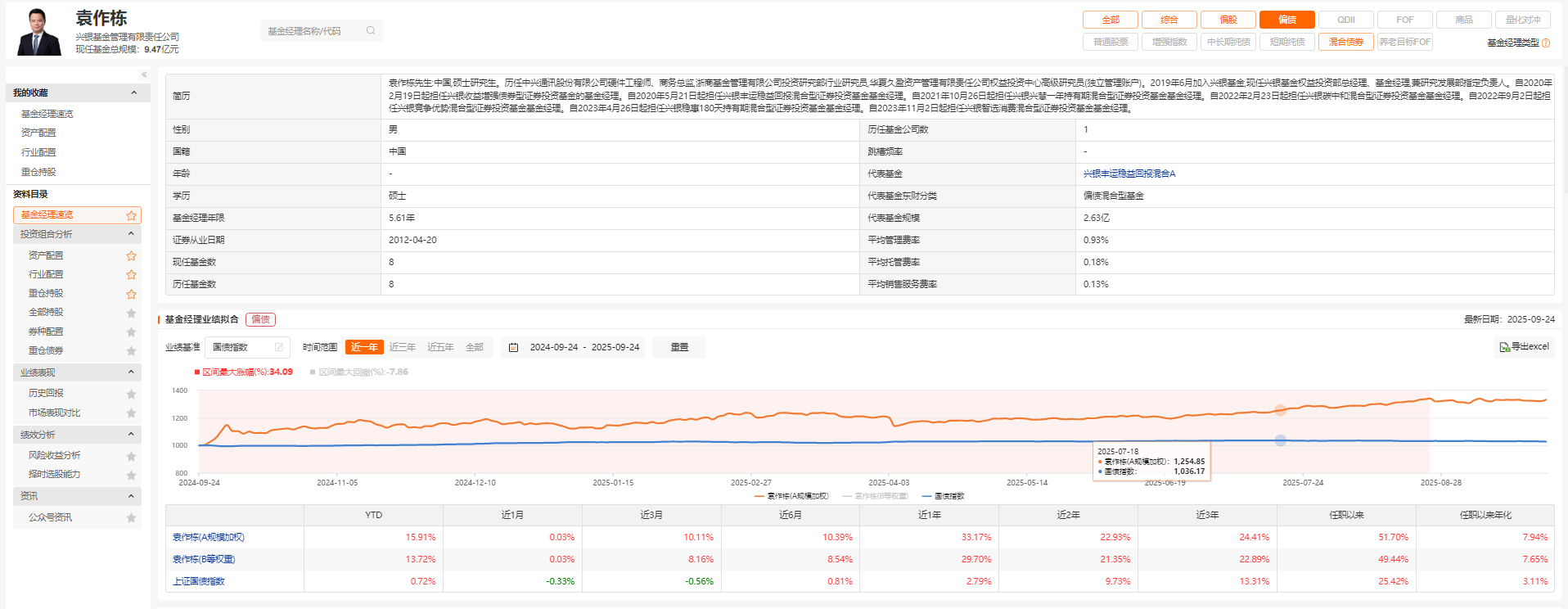Image resolution: width=1568 pixels, height=609 pixels.
Task: Click the search magnifier icon
Action: click(371, 31)
